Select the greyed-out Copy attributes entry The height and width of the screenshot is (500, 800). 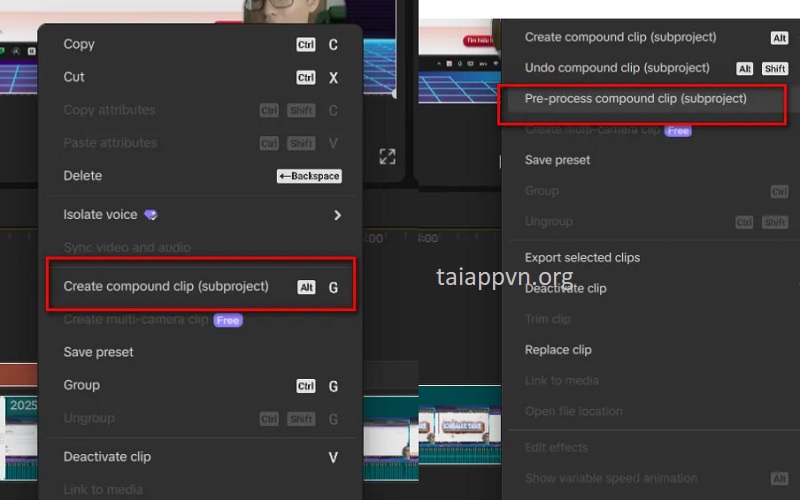click(x=201, y=110)
